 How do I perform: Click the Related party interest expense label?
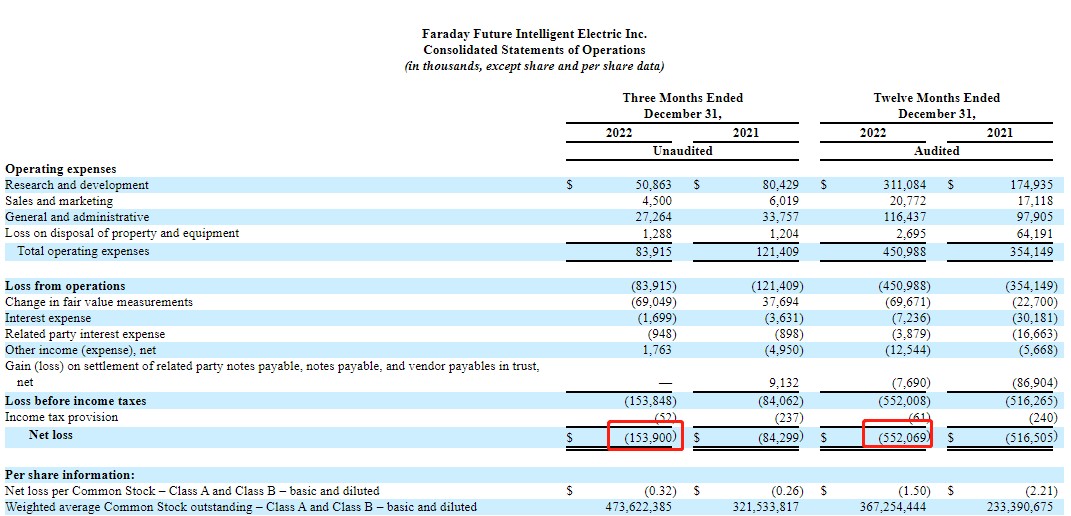[85, 334]
